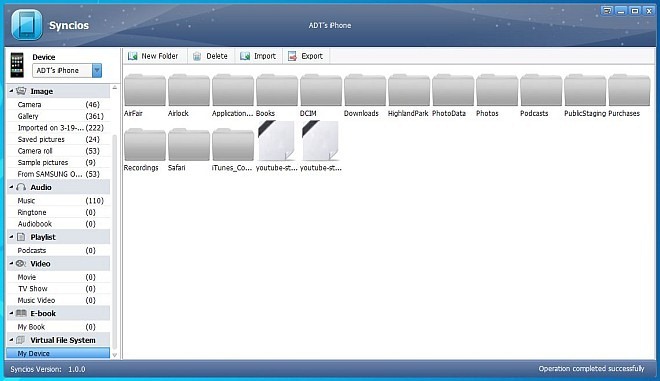Screen dimensions: 660x381
Task: Click the Syncios app logo icon
Action: (x=27, y=25)
